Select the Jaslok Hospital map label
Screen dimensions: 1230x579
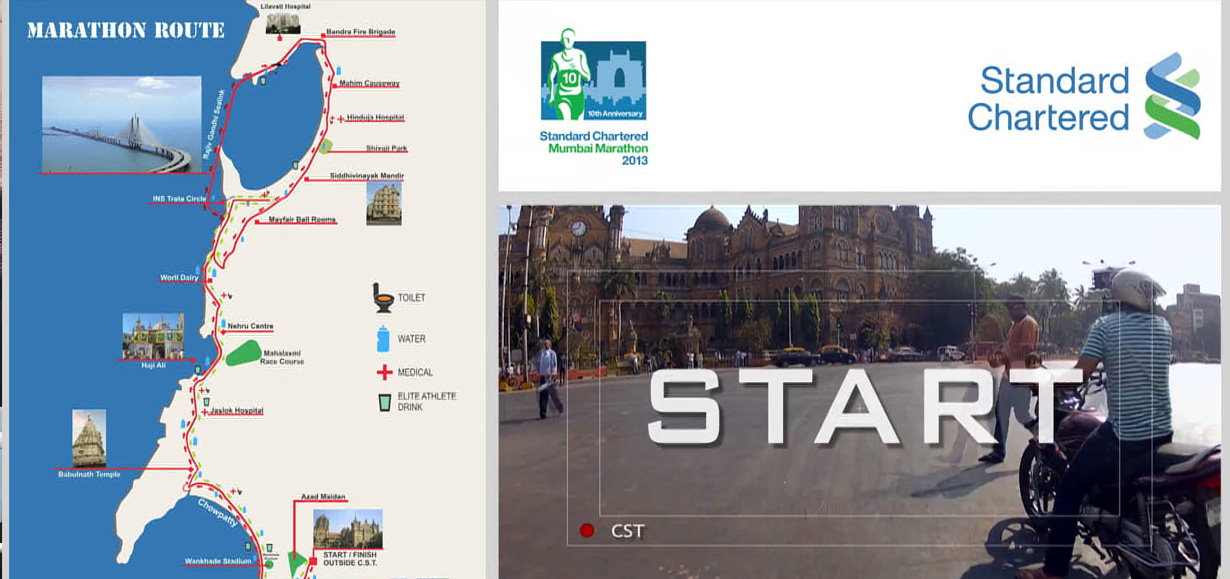[x=236, y=410]
